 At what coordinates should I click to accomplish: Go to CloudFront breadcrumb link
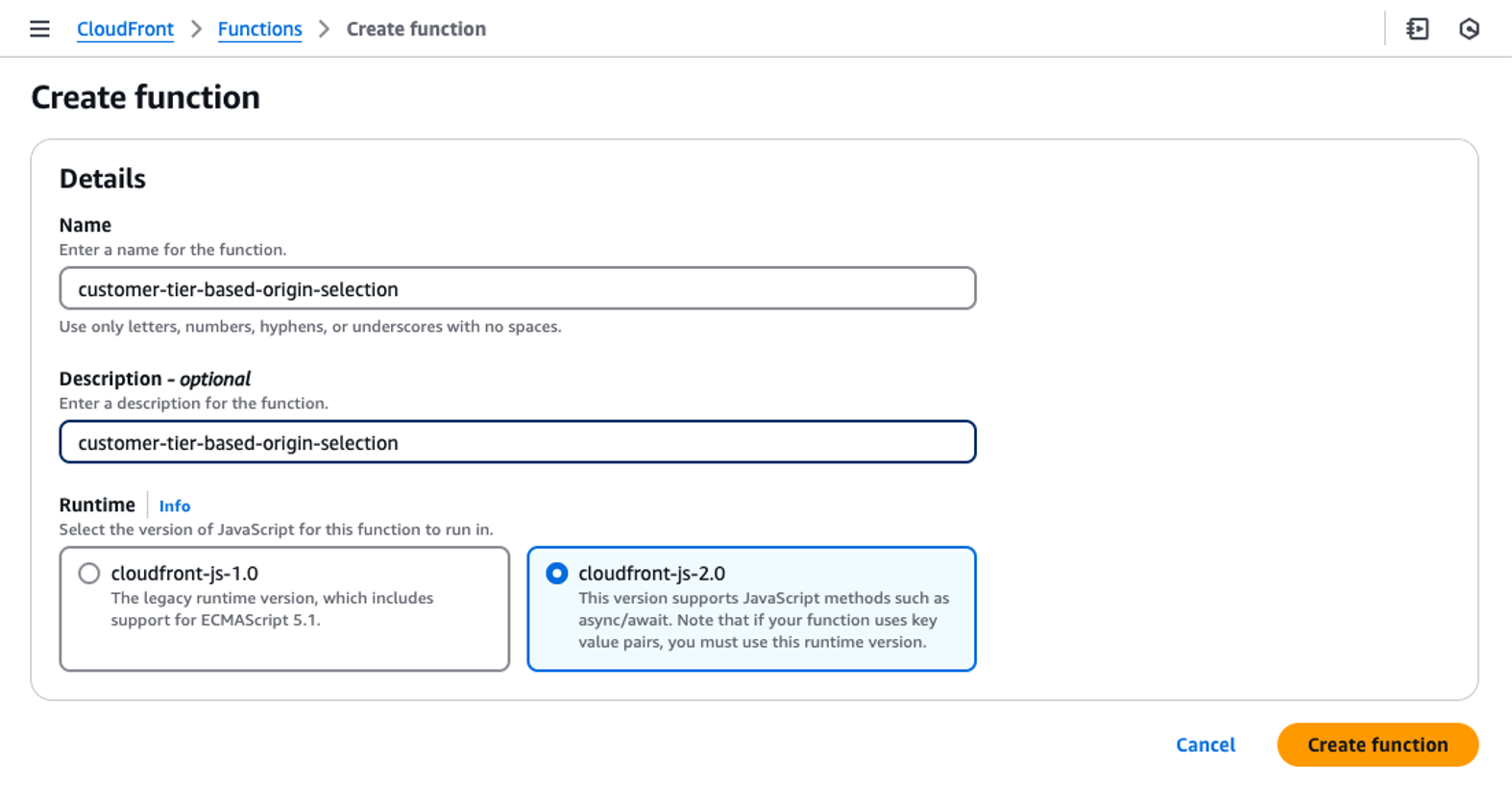pos(125,29)
